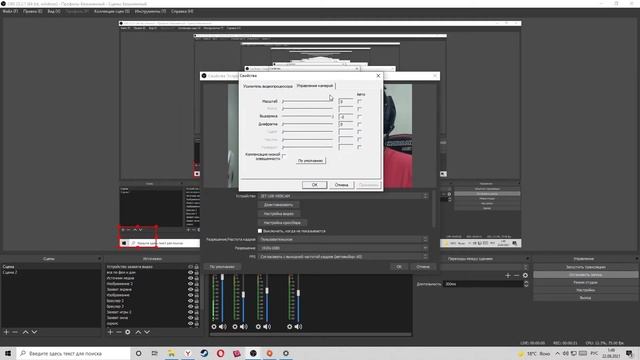Click Остановить запись in Controls
Viewport: 640px width, 360px height.
pos(585,275)
